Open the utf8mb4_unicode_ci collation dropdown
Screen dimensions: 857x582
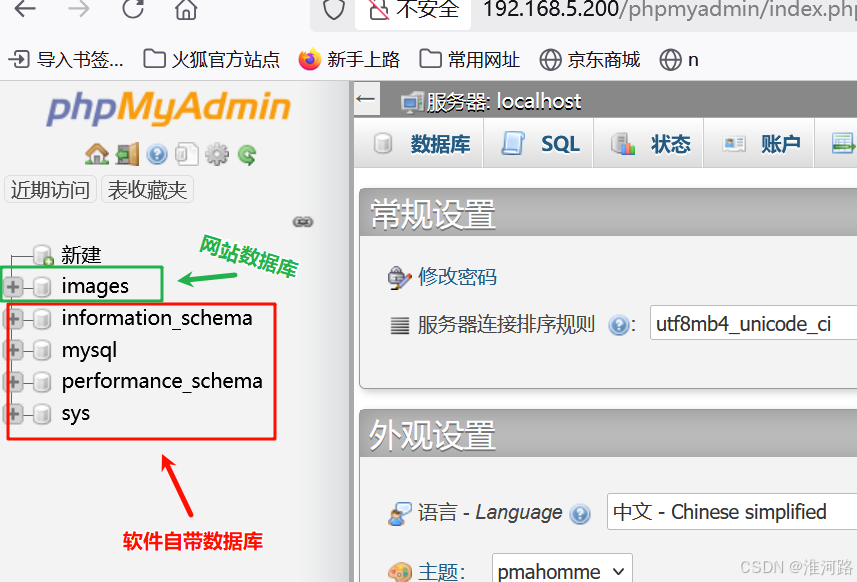pos(753,324)
